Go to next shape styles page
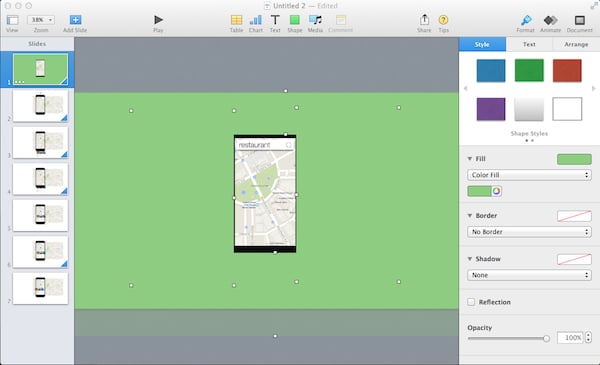600x365 pixels. [593, 88]
